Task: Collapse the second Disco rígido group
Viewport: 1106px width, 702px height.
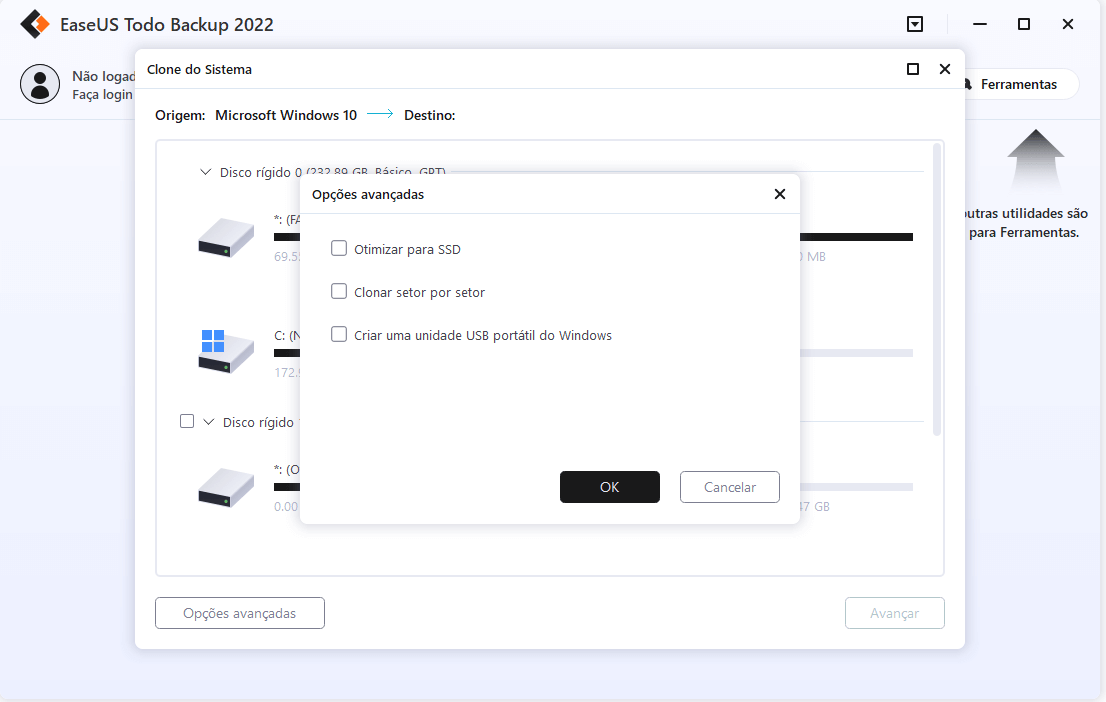Action: pos(209,422)
